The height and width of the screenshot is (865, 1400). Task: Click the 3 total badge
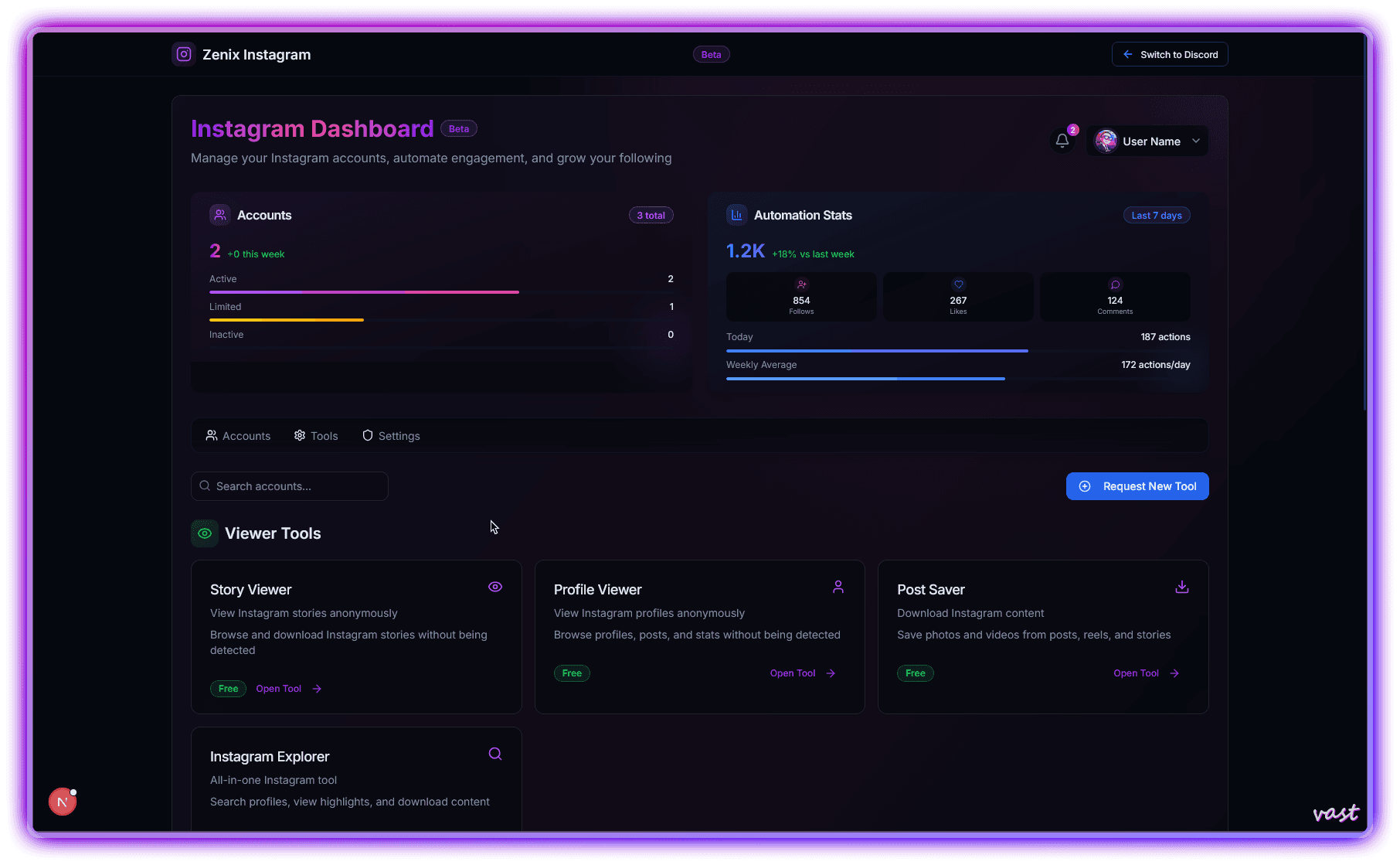coord(651,215)
